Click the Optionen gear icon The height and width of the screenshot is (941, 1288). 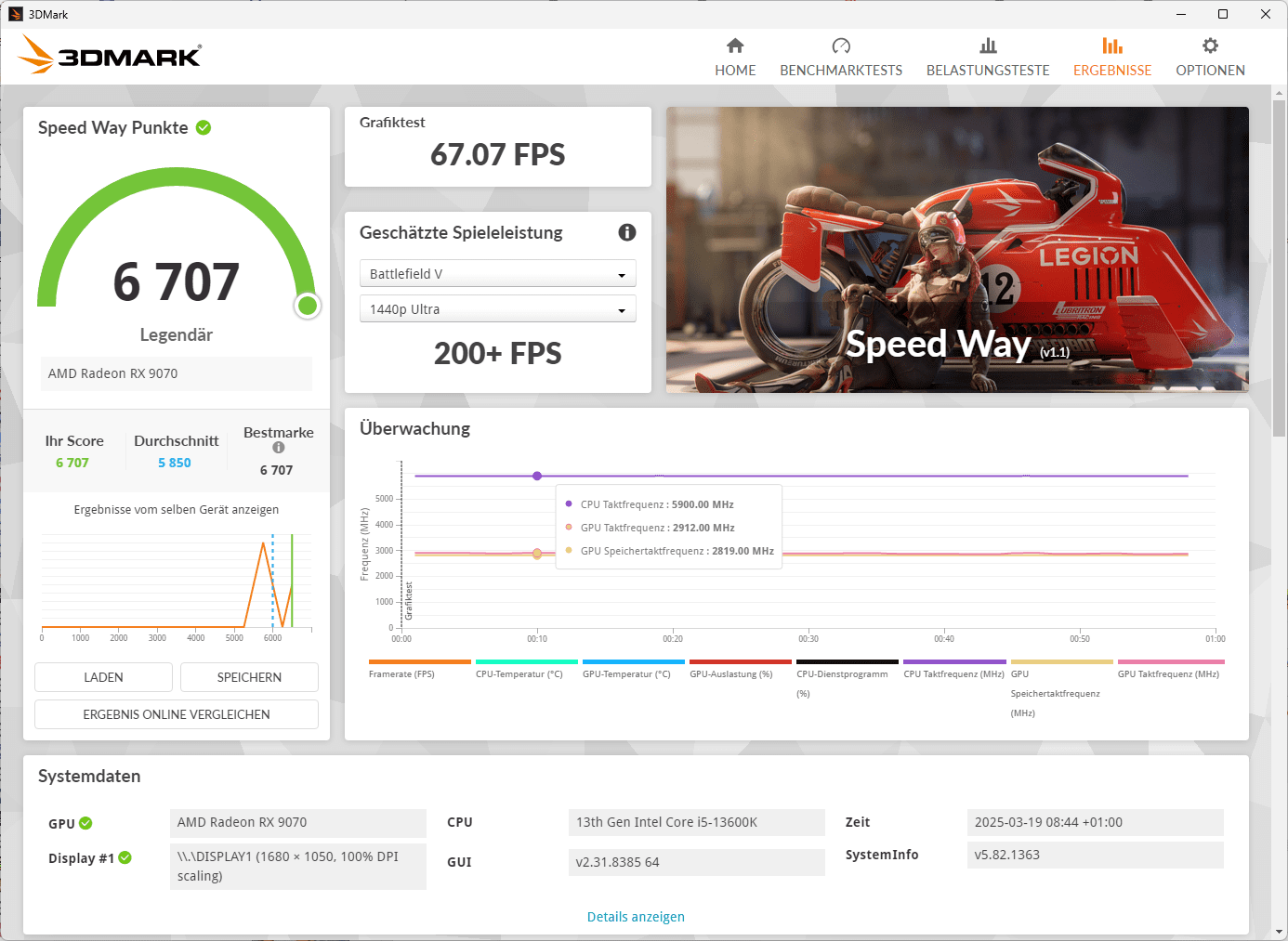(1210, 46)
